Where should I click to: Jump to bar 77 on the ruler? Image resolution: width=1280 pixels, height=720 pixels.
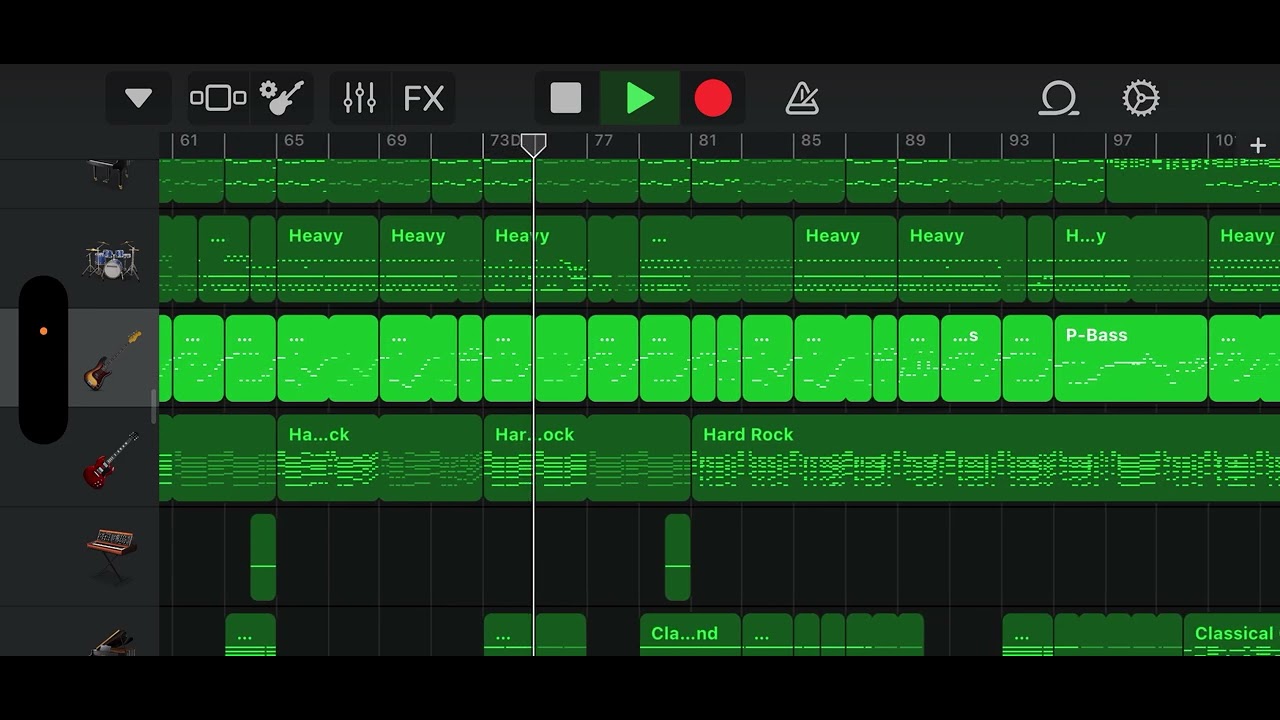603,140
